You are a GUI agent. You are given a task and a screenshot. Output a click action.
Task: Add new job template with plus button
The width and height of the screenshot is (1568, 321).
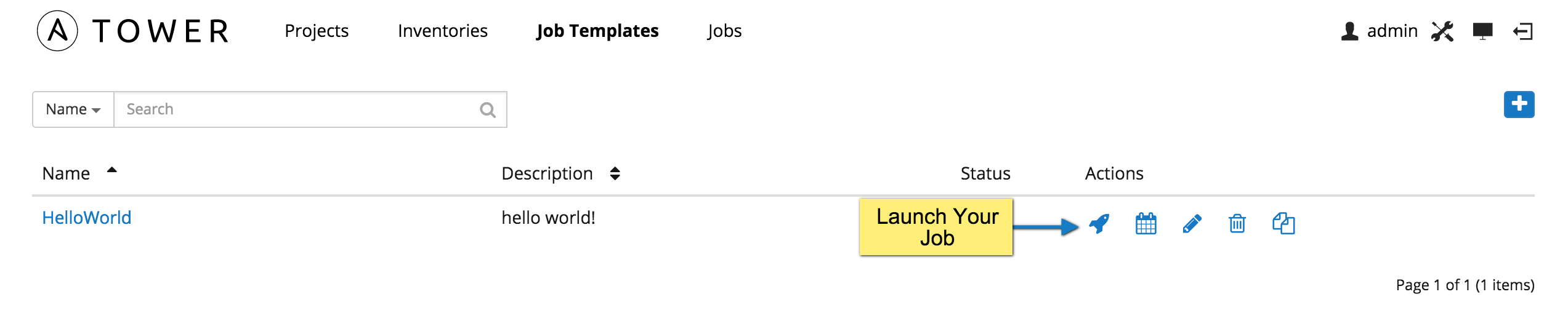tap(1519, 105)
